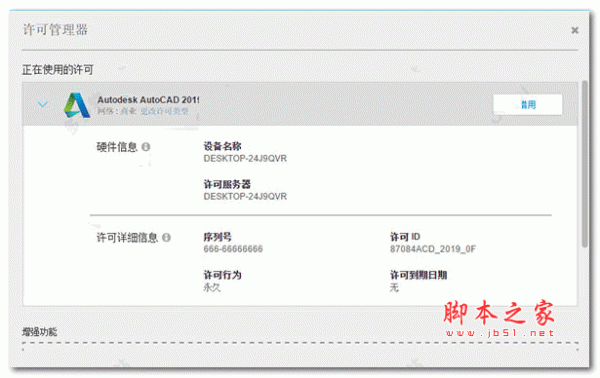The width and height of the screenshot is (600, 378).
Task: Click the 网络 : 商业 license type text
Action: point(117,111)
